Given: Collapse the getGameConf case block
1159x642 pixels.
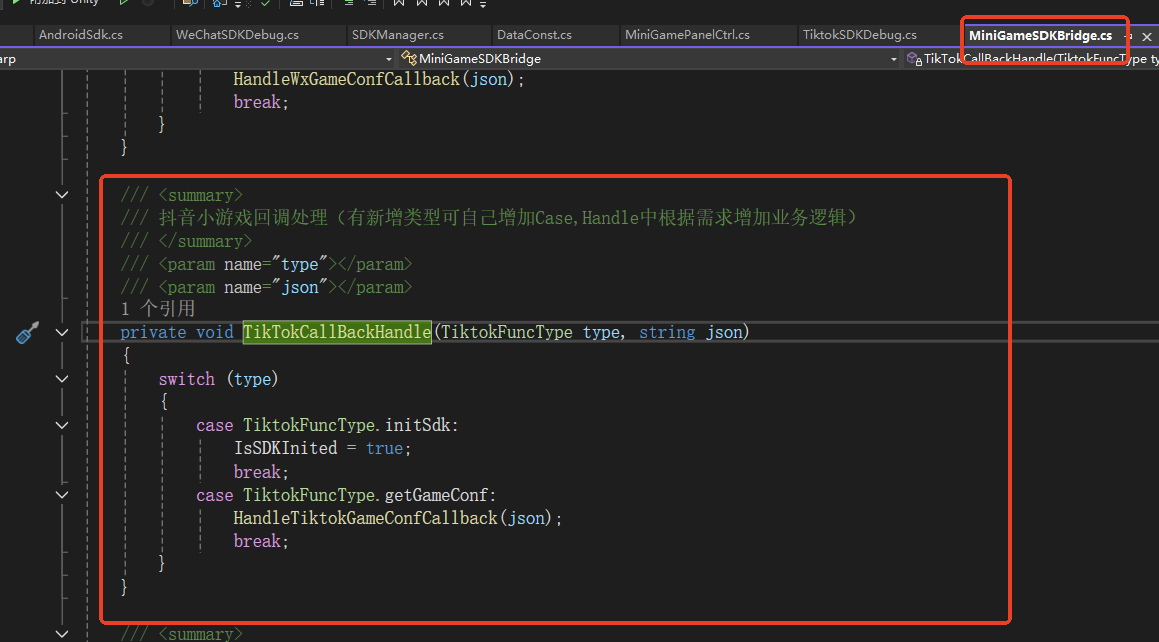Looking at the screenshot, I should click(x=63, y=495).
